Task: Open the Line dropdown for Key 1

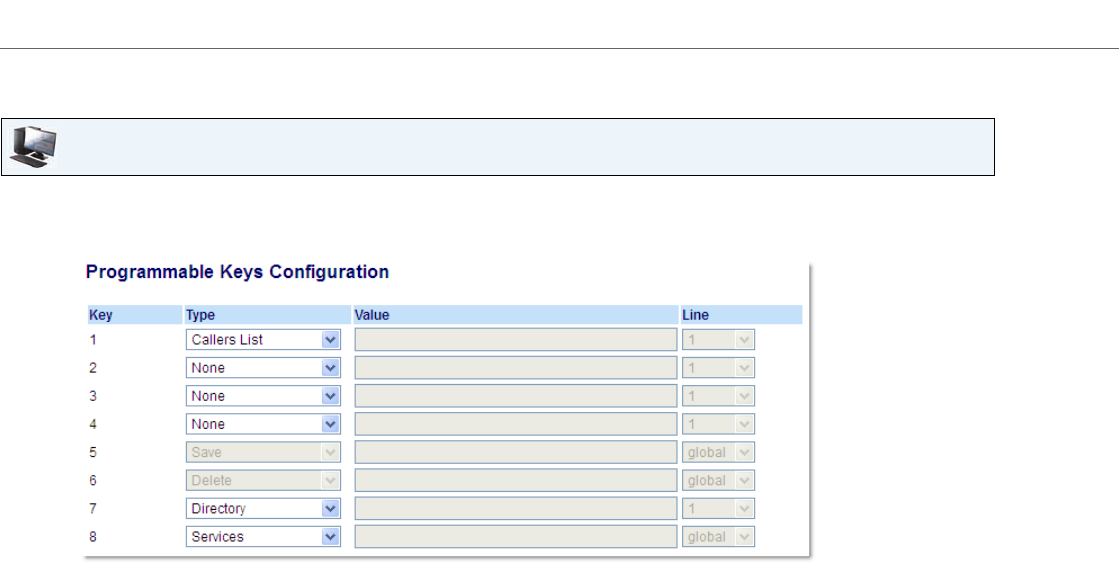Action: [718, 340]
